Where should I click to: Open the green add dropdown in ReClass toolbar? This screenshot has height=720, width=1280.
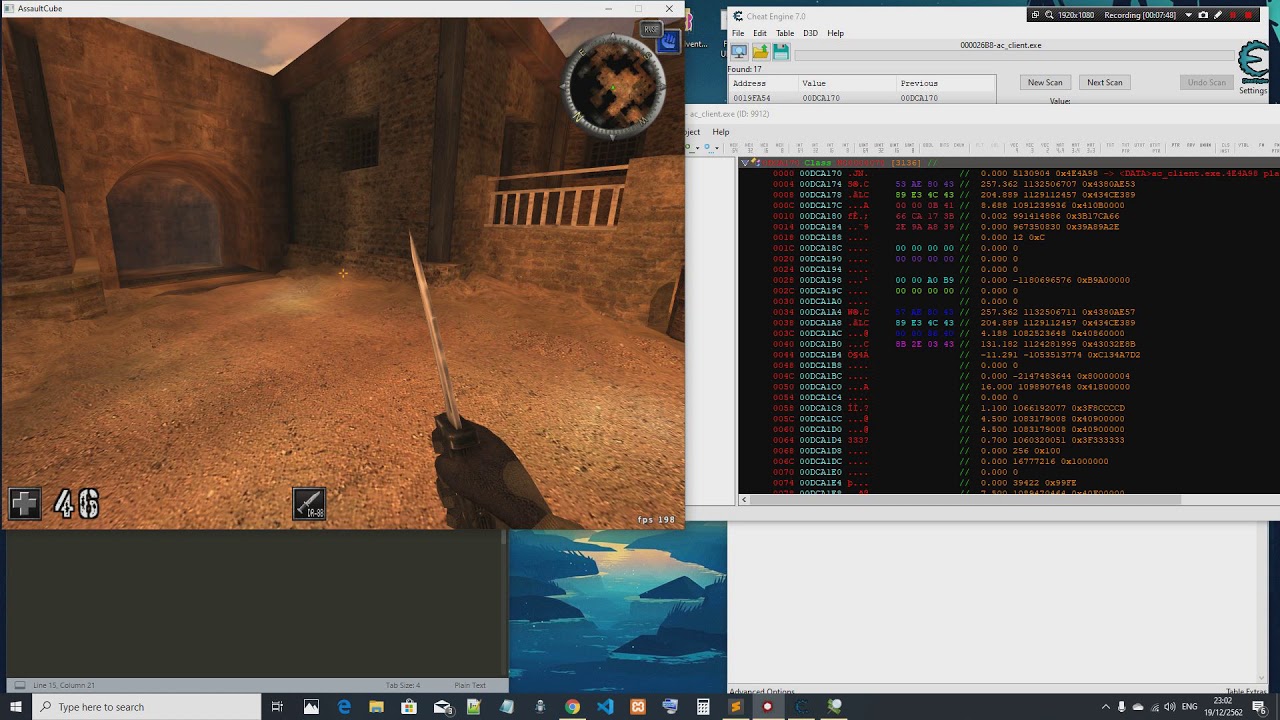[698, 148]
